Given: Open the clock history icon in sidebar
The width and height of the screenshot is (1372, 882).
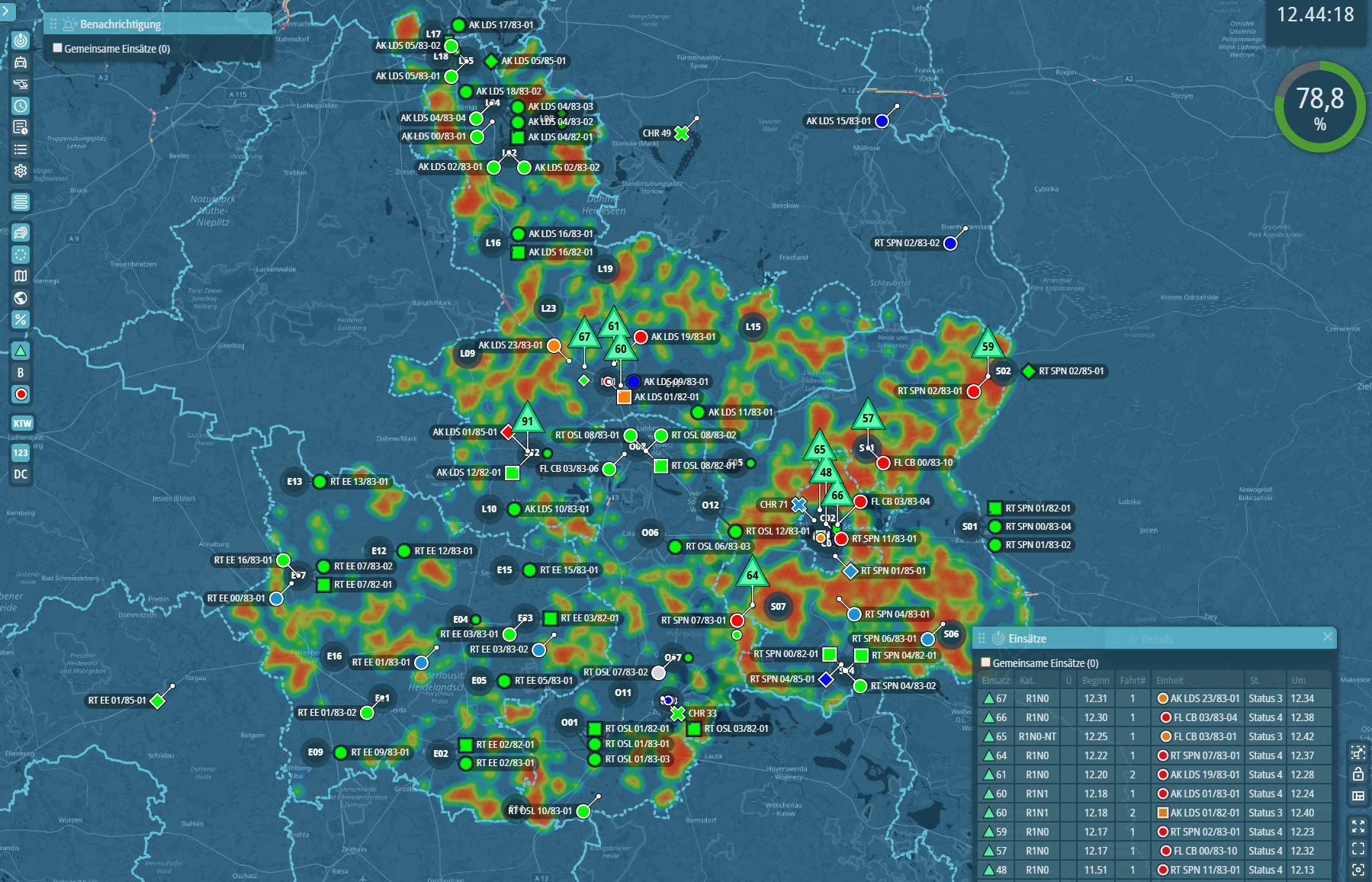Looking at the screenshot, I should point(21,106).
